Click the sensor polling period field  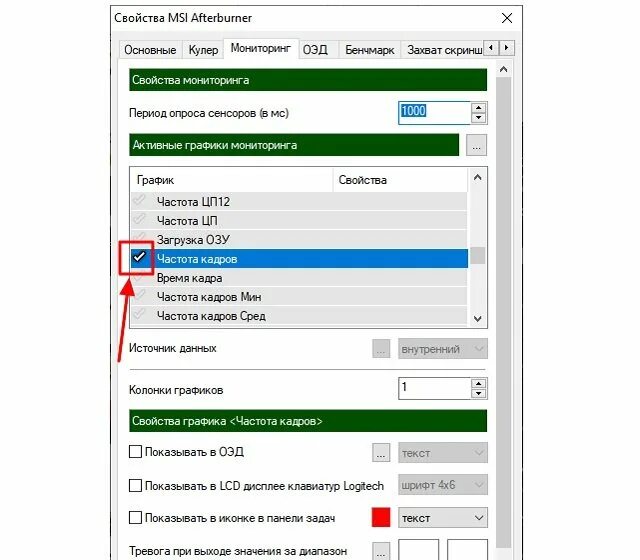pos(434,113)
